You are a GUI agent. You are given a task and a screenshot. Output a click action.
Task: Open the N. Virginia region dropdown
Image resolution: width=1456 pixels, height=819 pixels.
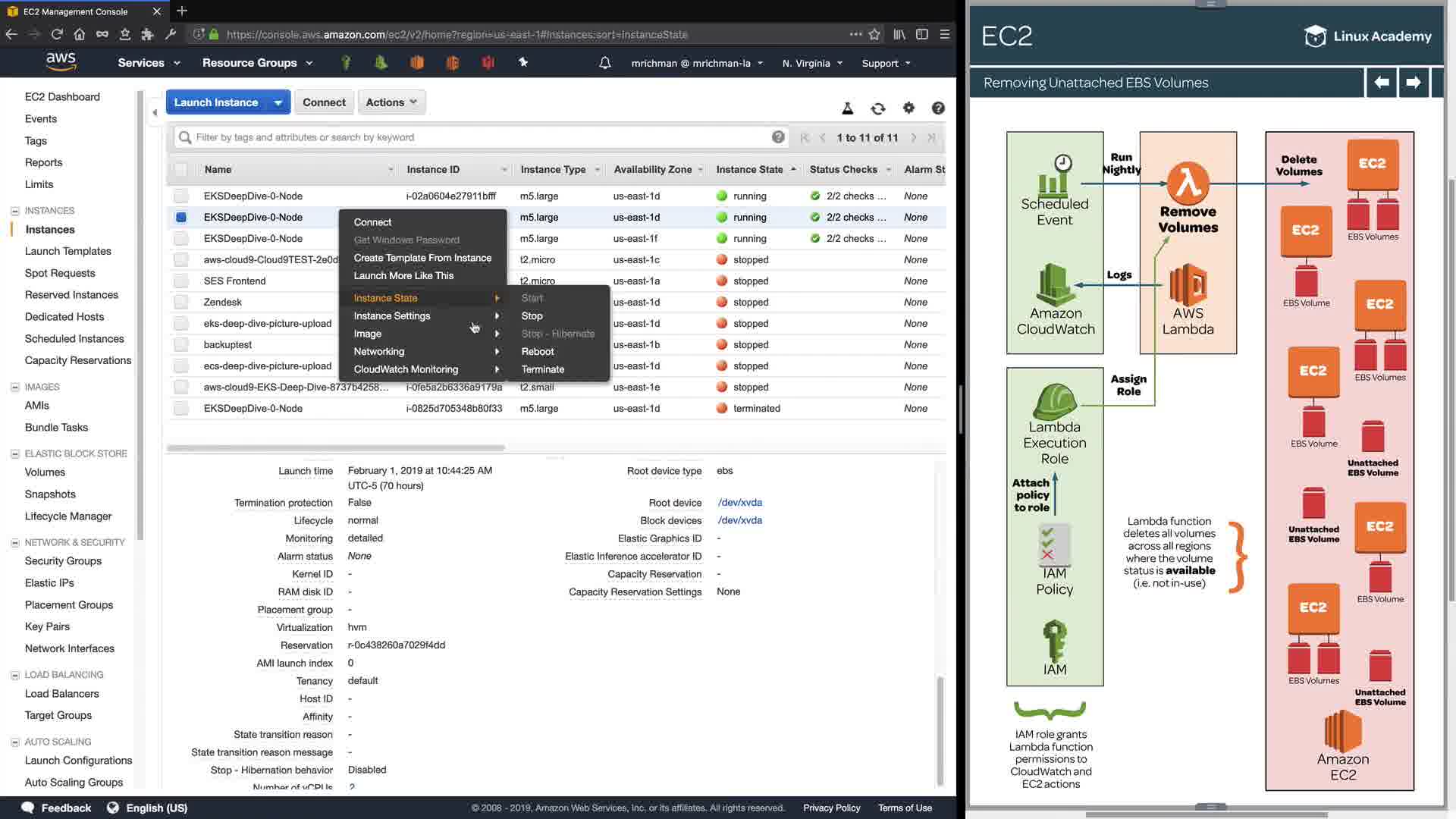click(x=812, y=63)
